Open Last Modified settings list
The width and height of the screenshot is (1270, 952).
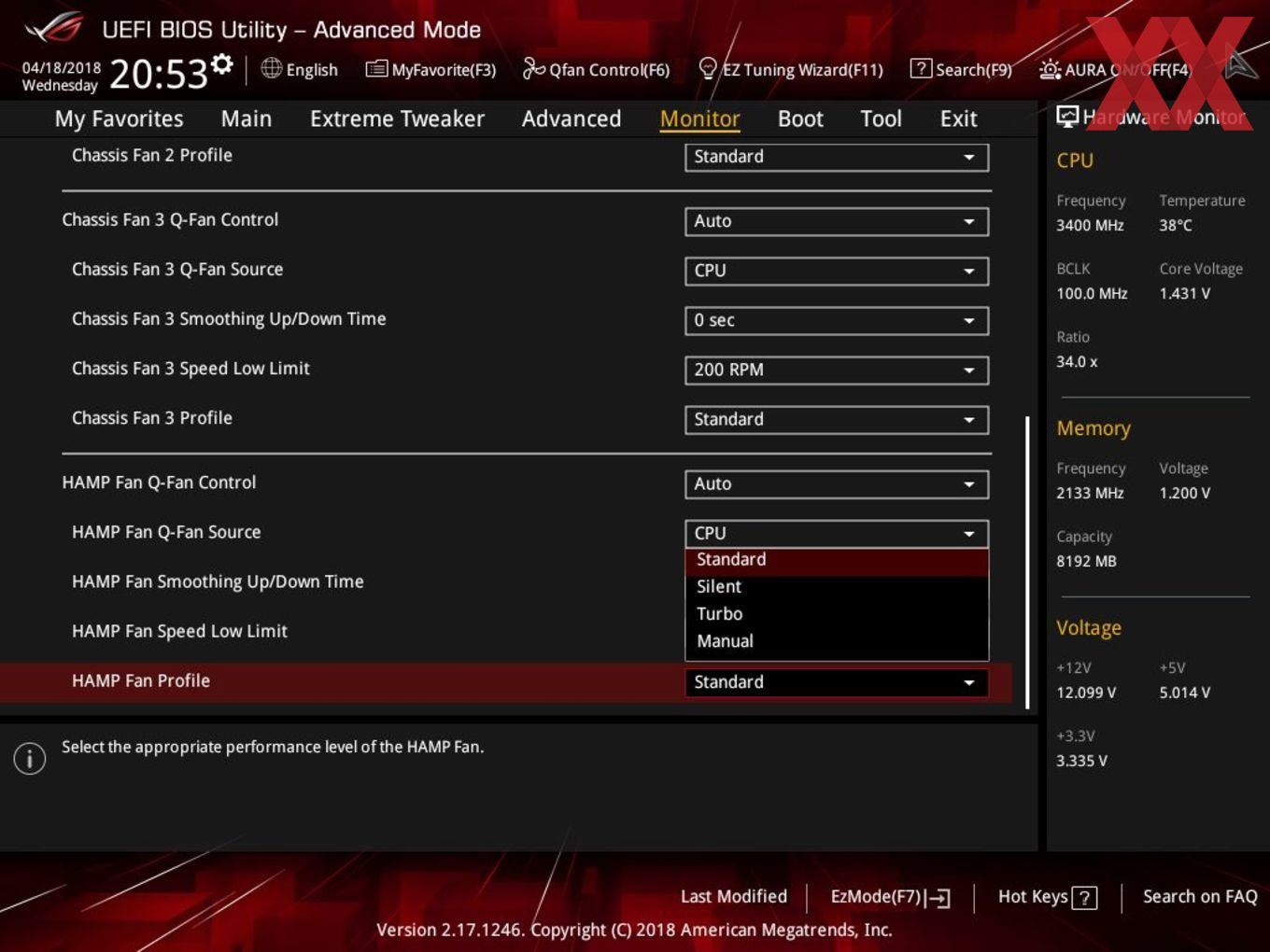point(733,897)
